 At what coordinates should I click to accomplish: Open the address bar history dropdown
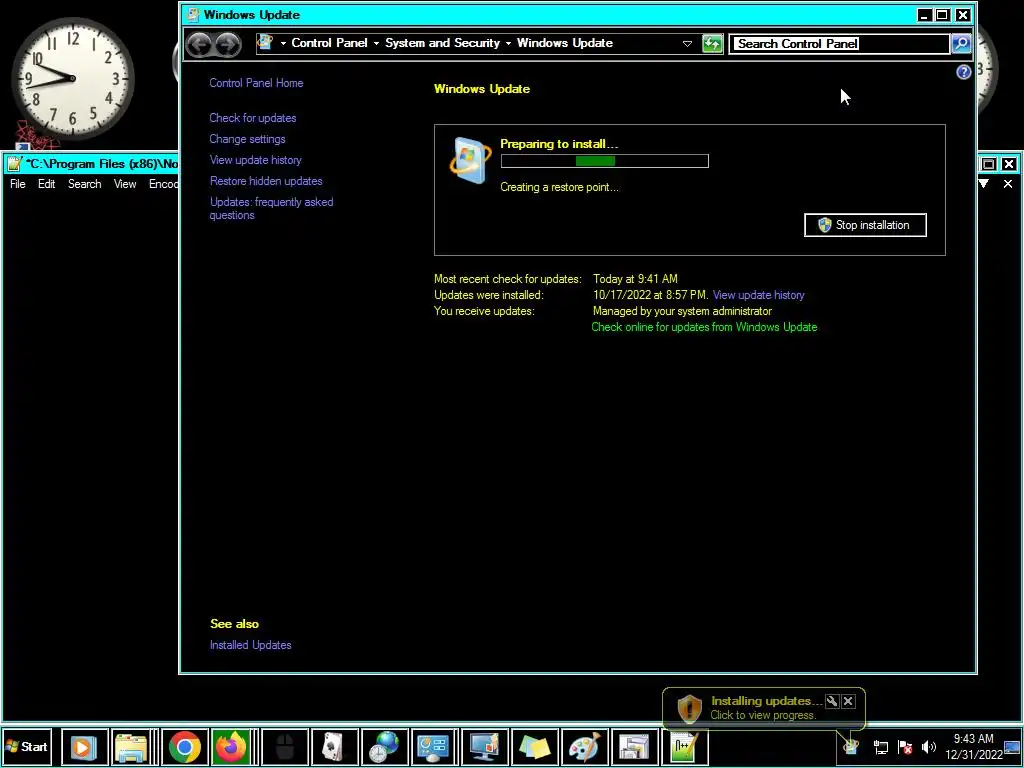tap(687, 44)
